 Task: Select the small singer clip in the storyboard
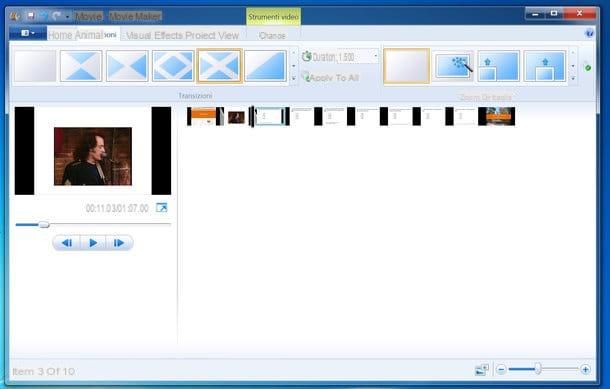coord(236,117)
